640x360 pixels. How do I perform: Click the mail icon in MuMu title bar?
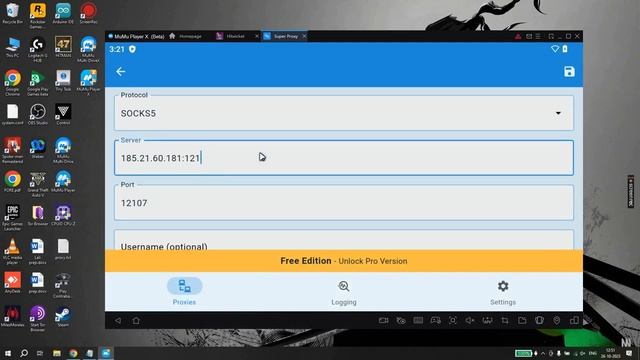coord(529,36)
